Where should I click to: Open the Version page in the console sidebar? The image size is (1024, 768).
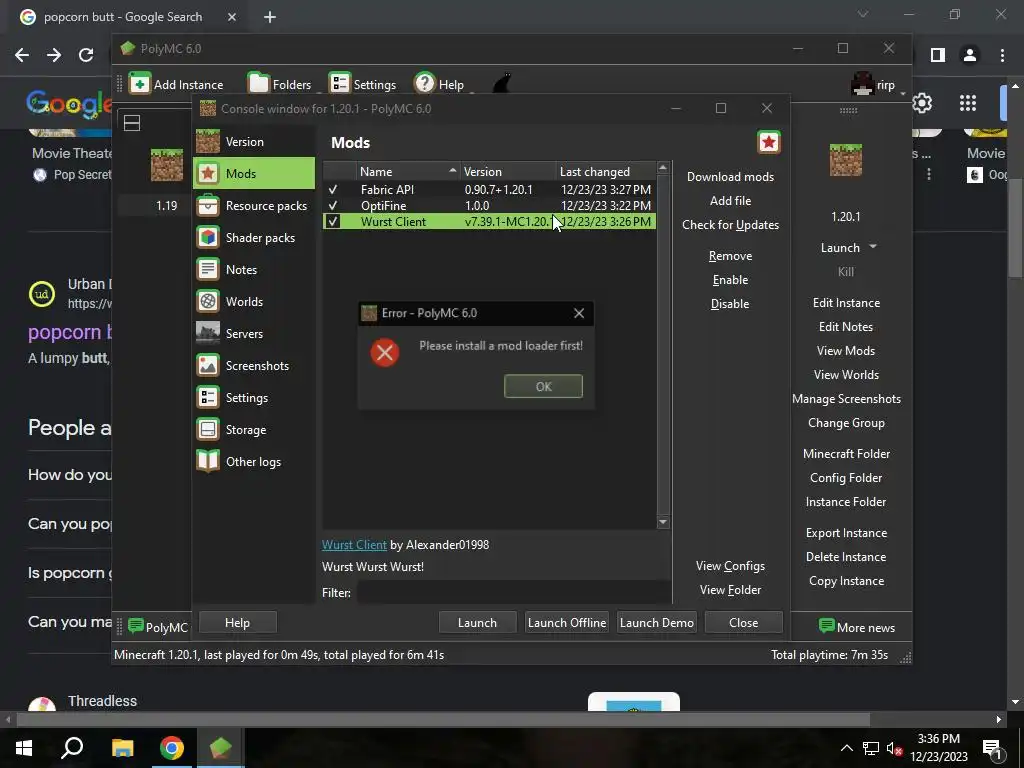tap(254, 142)
